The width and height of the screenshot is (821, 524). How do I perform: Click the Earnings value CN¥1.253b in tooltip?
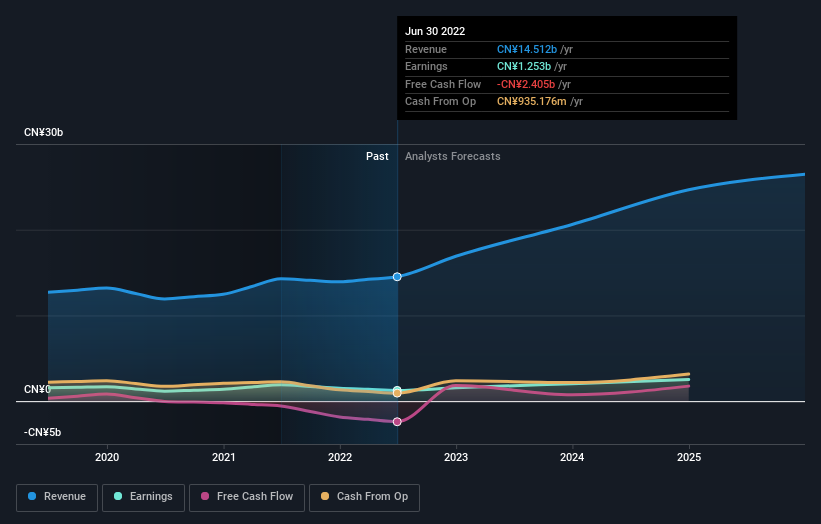pos(524,66)
